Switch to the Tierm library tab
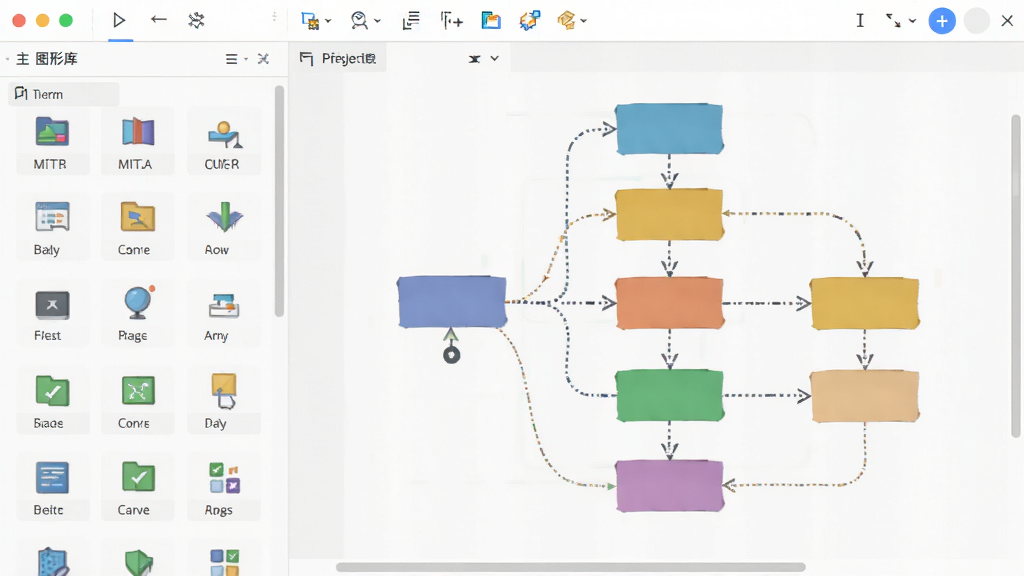Screen dimensions: 1024x576 63,94
